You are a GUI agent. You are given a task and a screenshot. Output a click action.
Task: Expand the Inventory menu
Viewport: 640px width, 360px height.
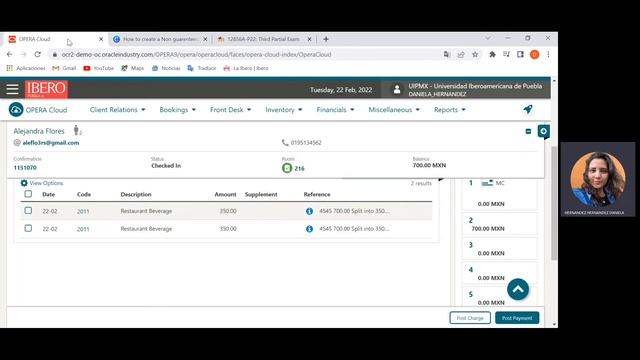[284, 109]
